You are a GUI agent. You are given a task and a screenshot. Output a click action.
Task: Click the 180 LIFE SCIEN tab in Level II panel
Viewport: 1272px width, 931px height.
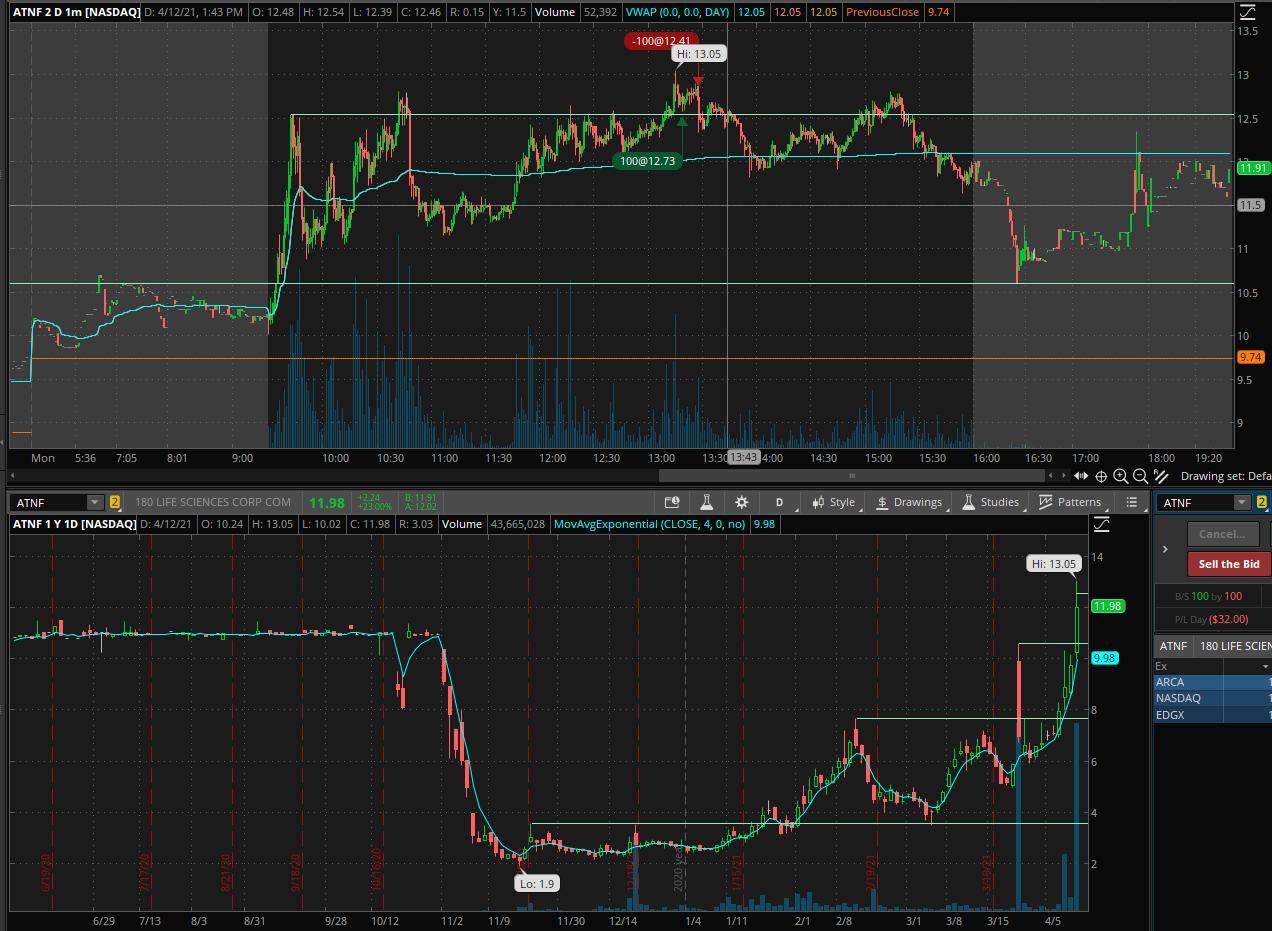click(x=1234, y=646)
